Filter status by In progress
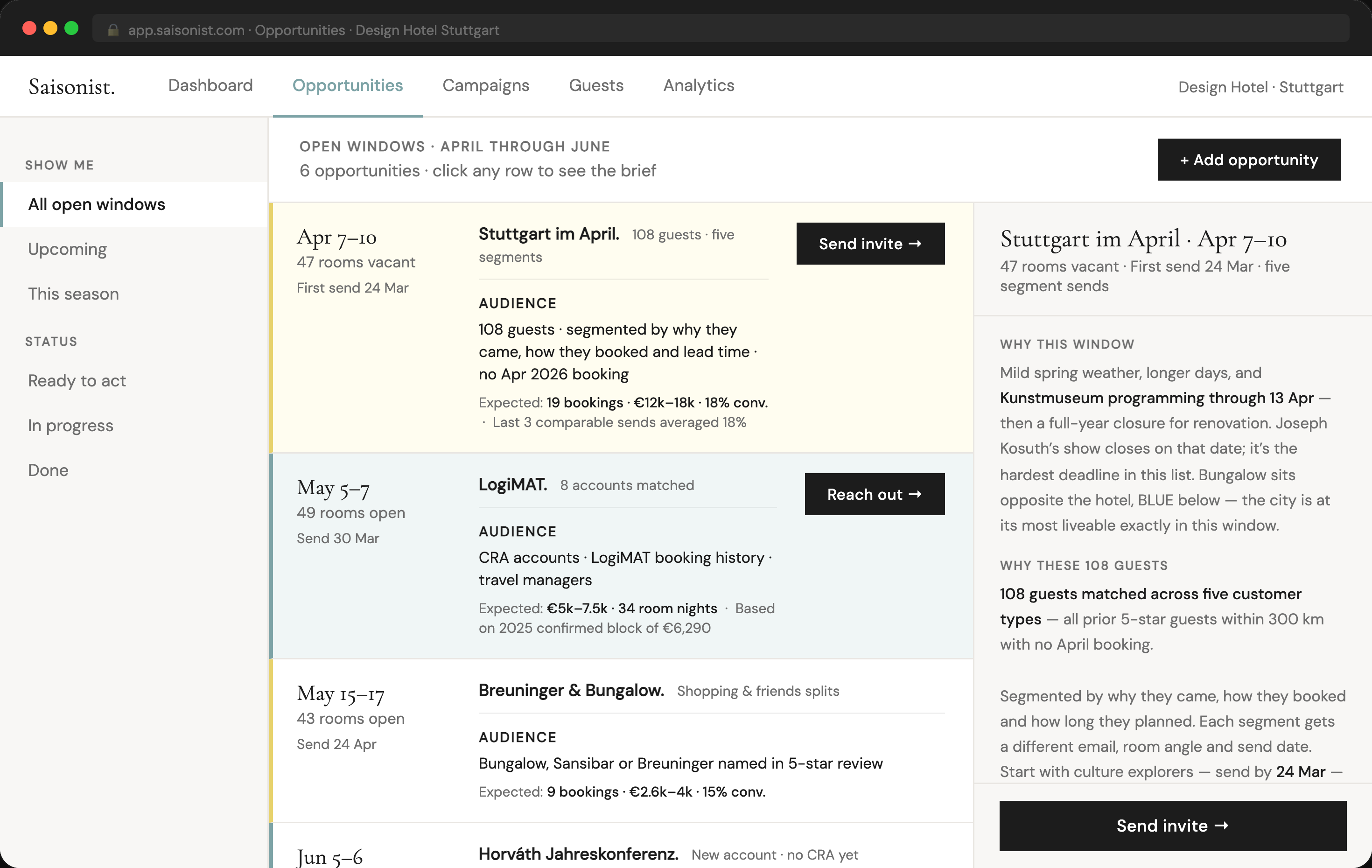 tap(70, 426)
